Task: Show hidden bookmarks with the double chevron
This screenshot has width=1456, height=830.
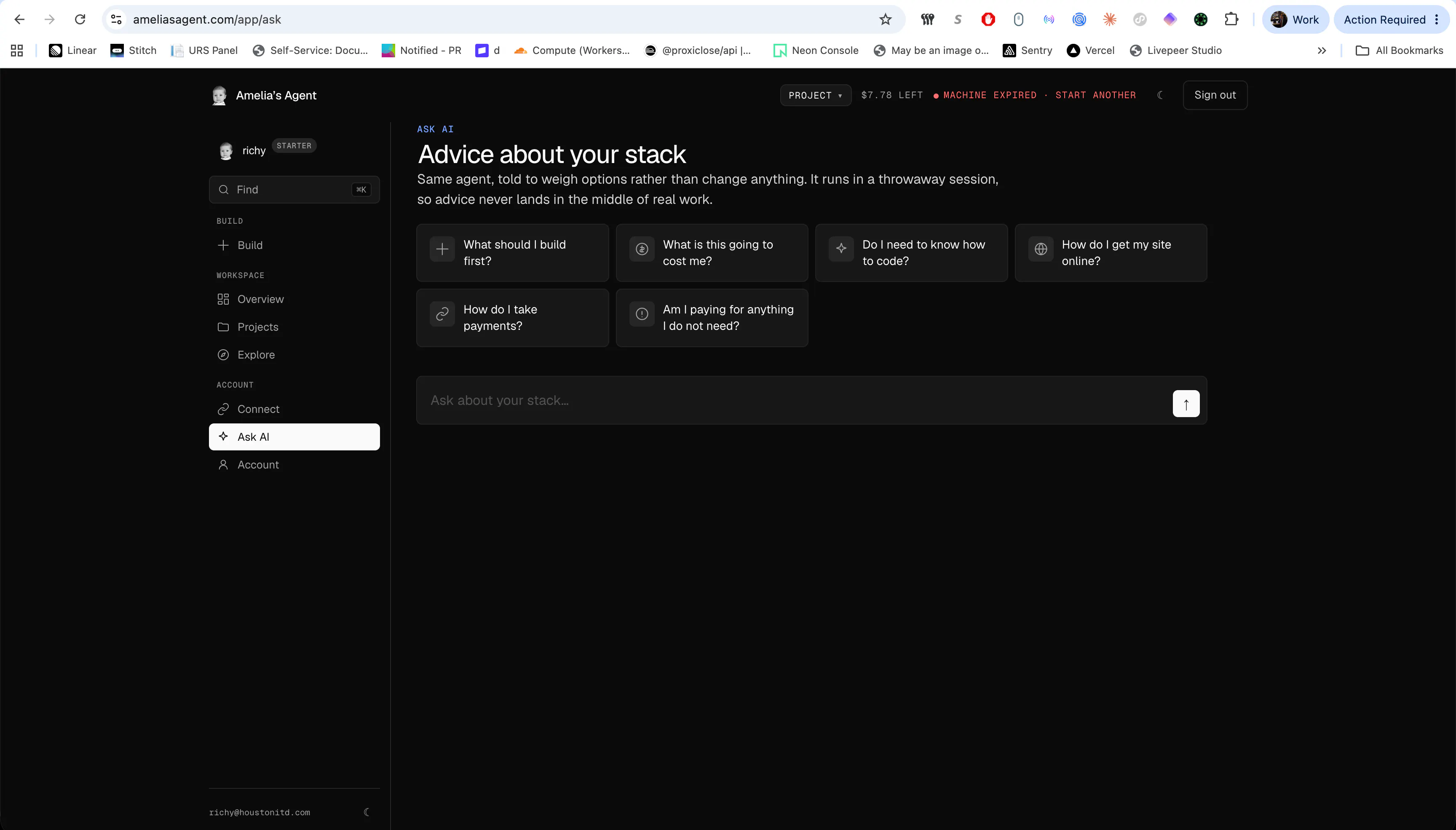Action: (1322, 50)
